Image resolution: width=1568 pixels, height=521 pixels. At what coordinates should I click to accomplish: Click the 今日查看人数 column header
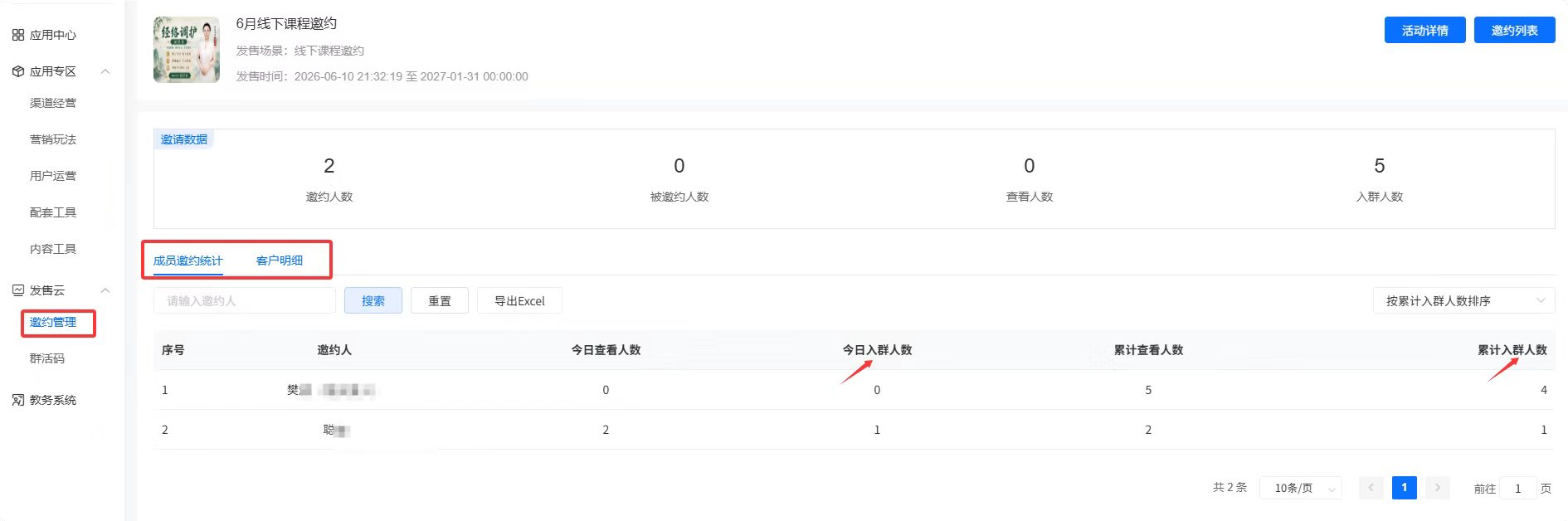(606, 350)
